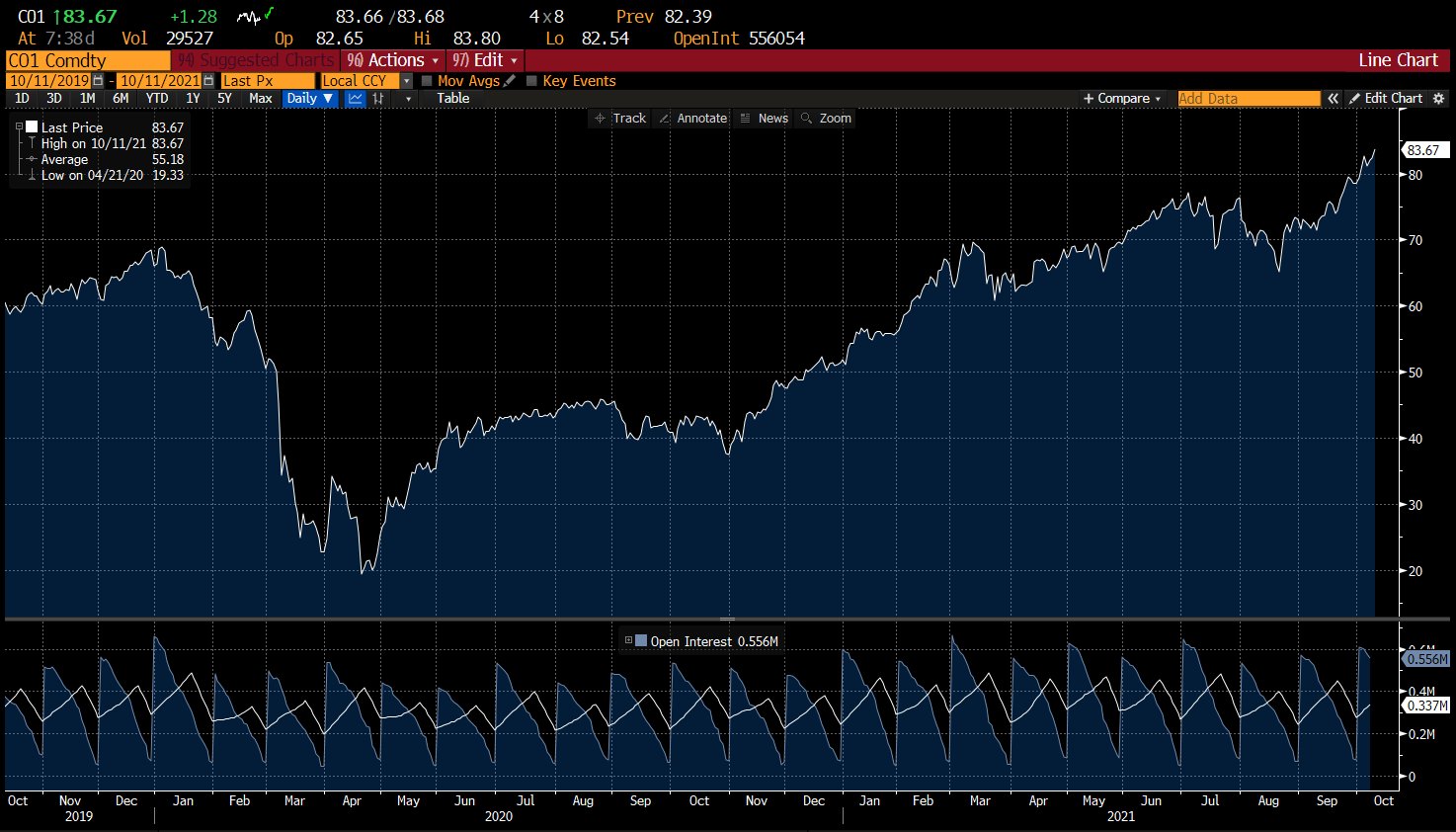The image size is (1456, 832).
Task: Open chart settings gear icon
Action: (x=1438, y=99)
